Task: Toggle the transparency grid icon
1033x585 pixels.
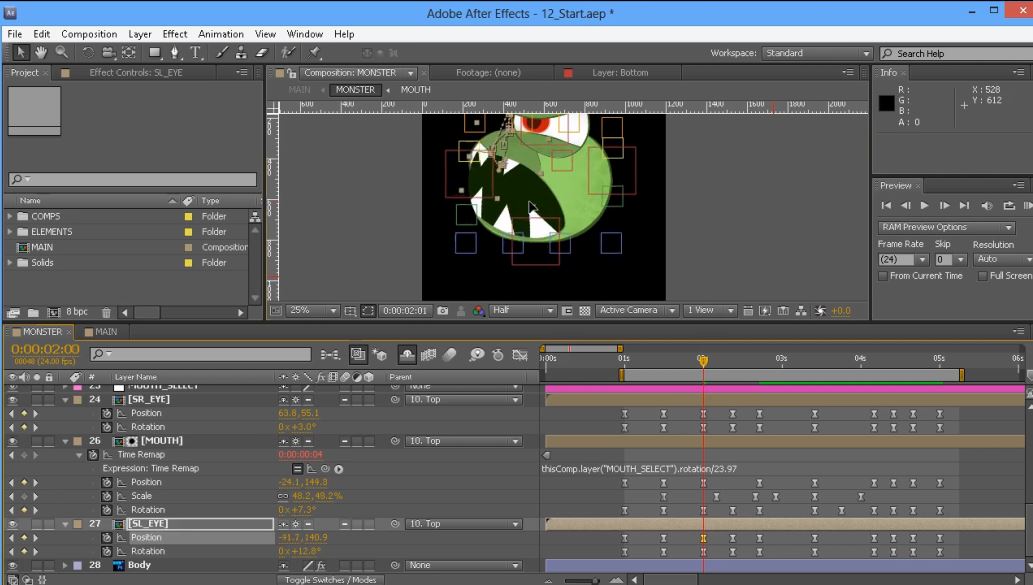Action: click(x=584, y=311)
